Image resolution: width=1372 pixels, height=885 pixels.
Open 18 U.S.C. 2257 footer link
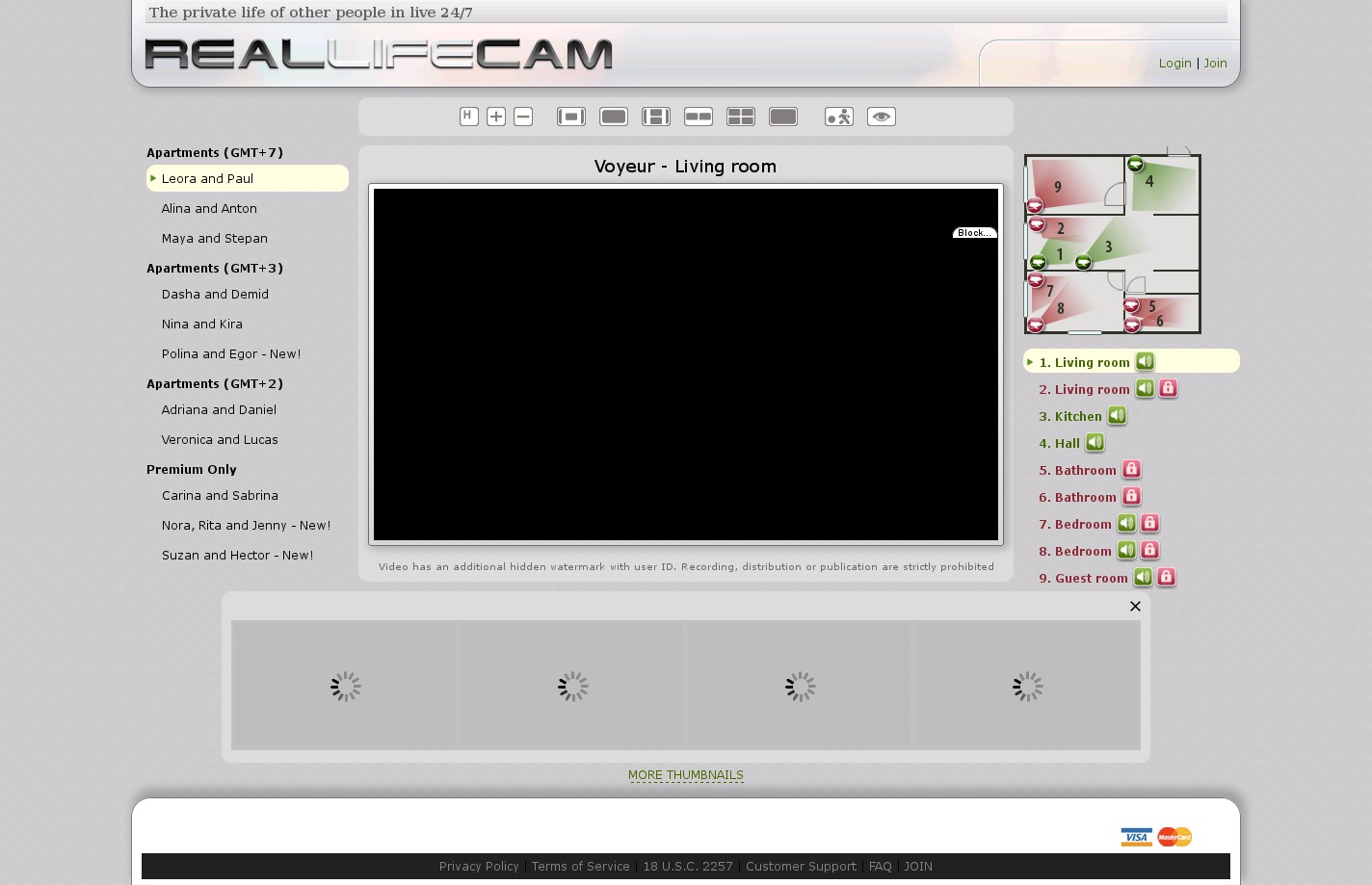click(x=688, y=866)
